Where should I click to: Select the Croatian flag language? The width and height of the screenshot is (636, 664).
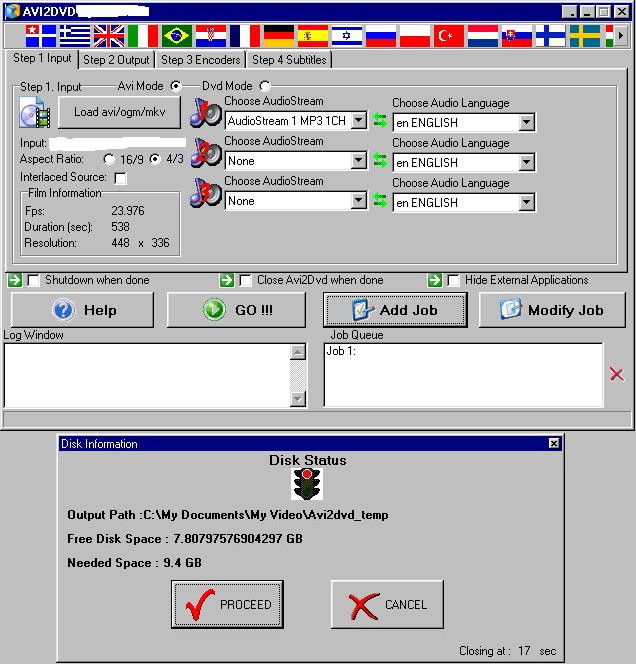point(211,36)
